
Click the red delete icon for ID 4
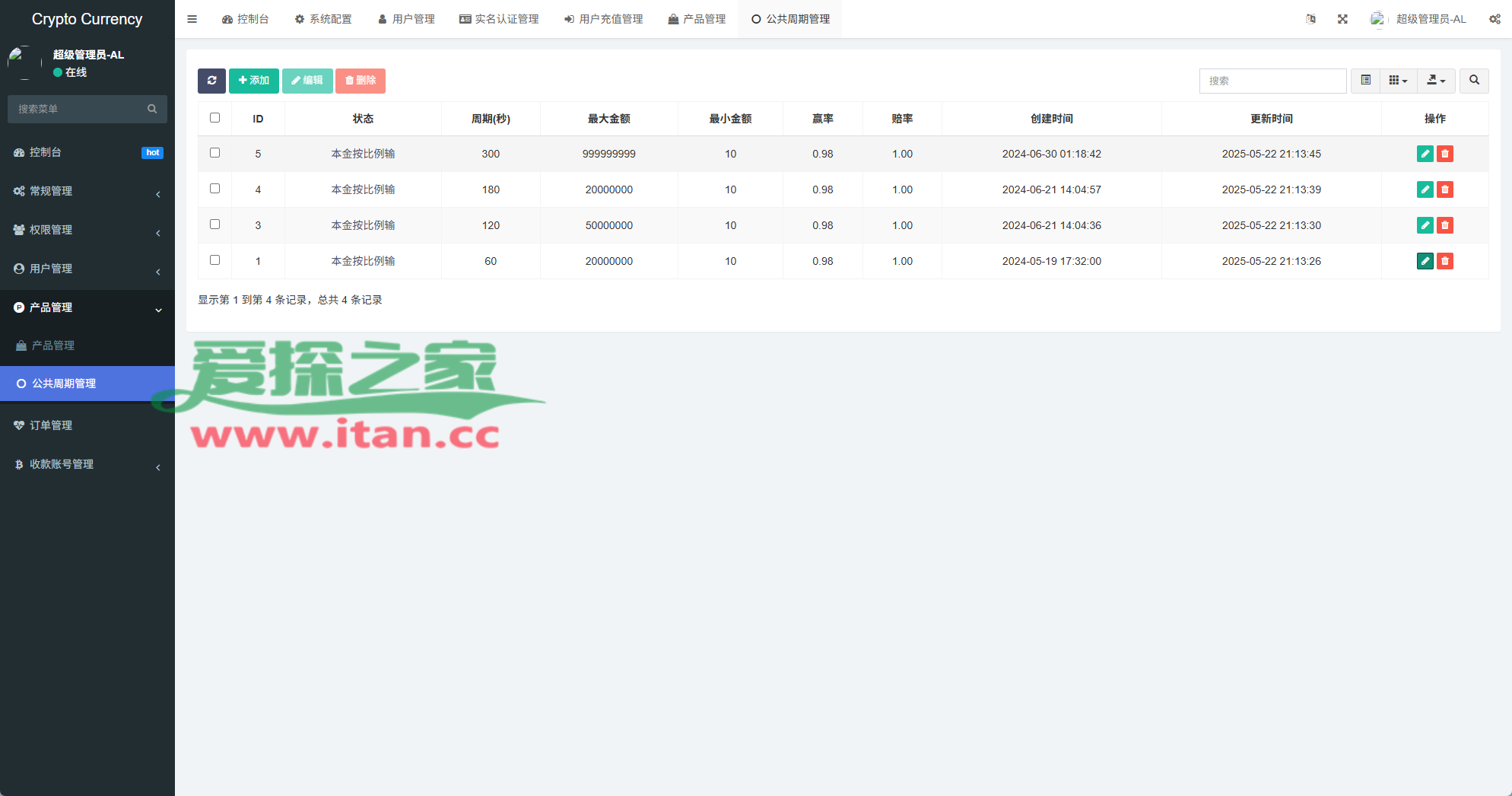pos(1444,189)
